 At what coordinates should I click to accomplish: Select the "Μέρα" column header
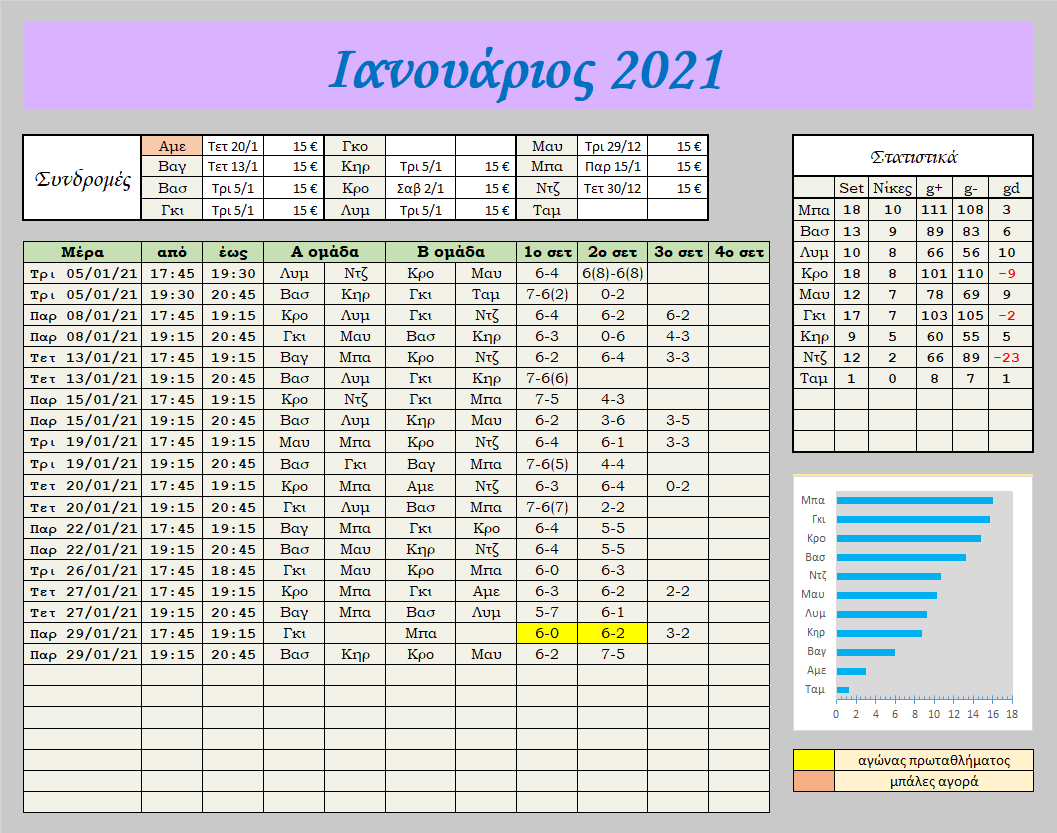coord(82,252)
